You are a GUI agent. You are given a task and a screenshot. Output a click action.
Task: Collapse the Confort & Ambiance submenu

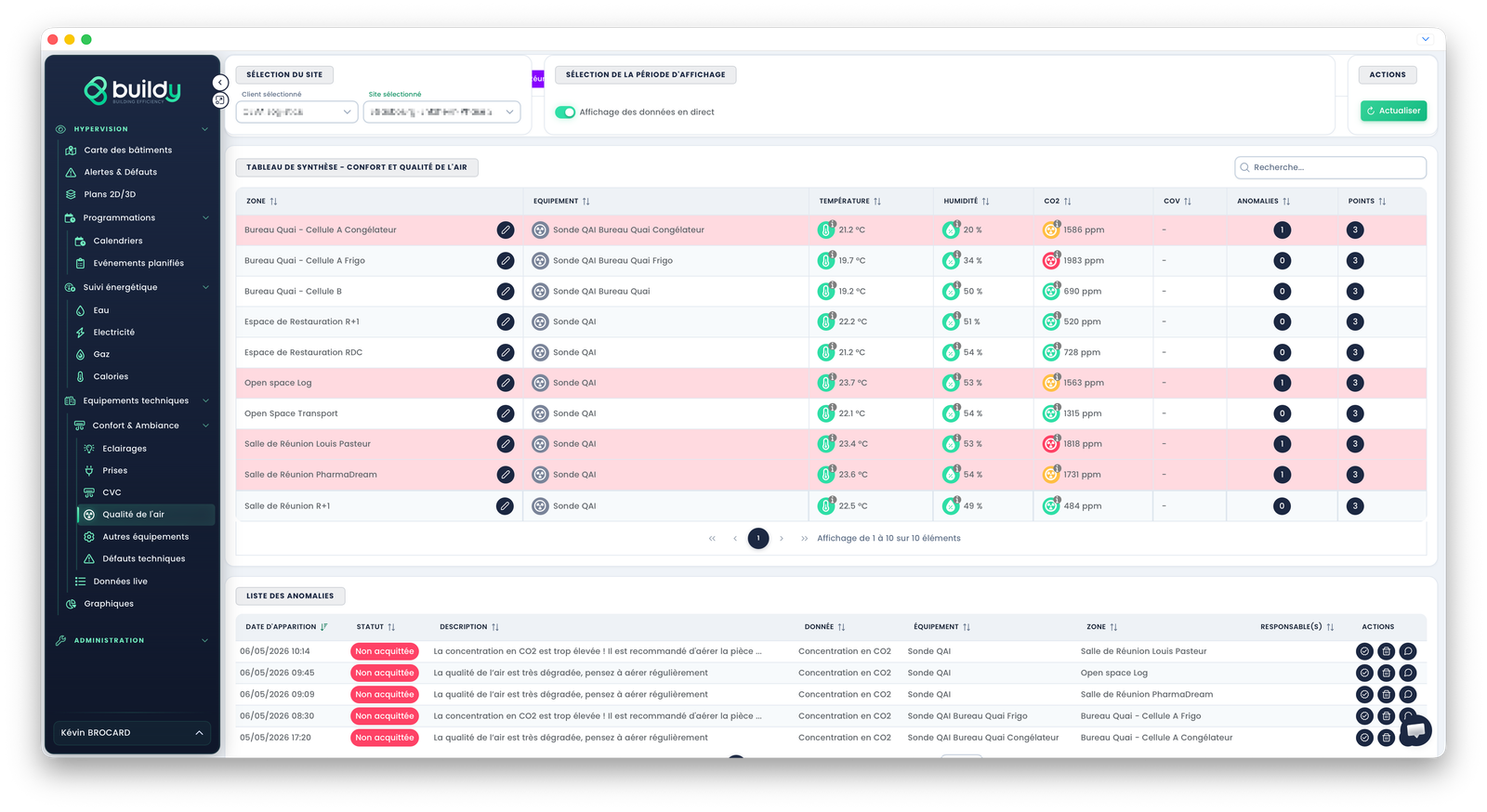coord(205,426)
